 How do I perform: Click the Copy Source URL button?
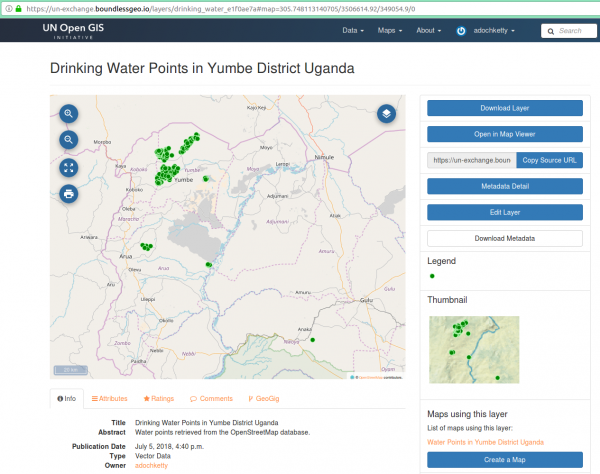tap(551, 160)
